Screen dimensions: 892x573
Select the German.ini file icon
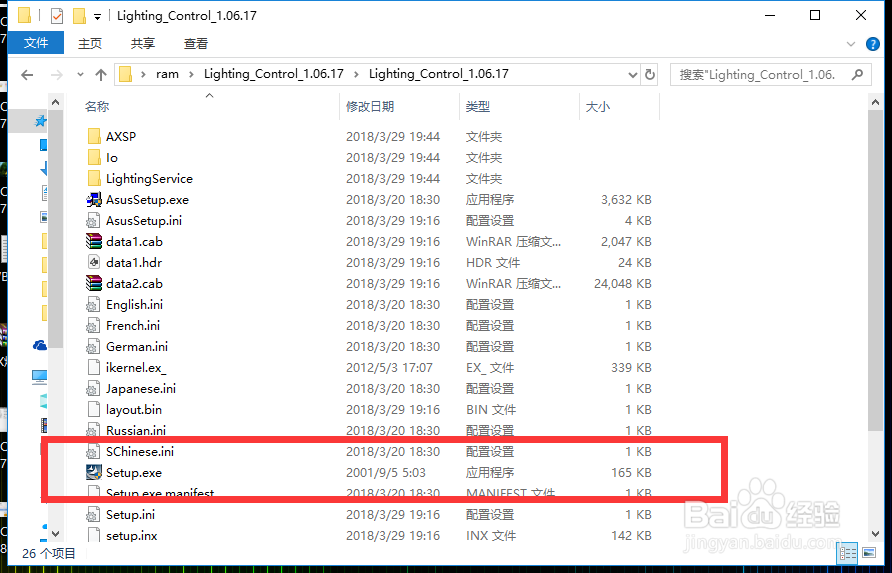[93, 347]
